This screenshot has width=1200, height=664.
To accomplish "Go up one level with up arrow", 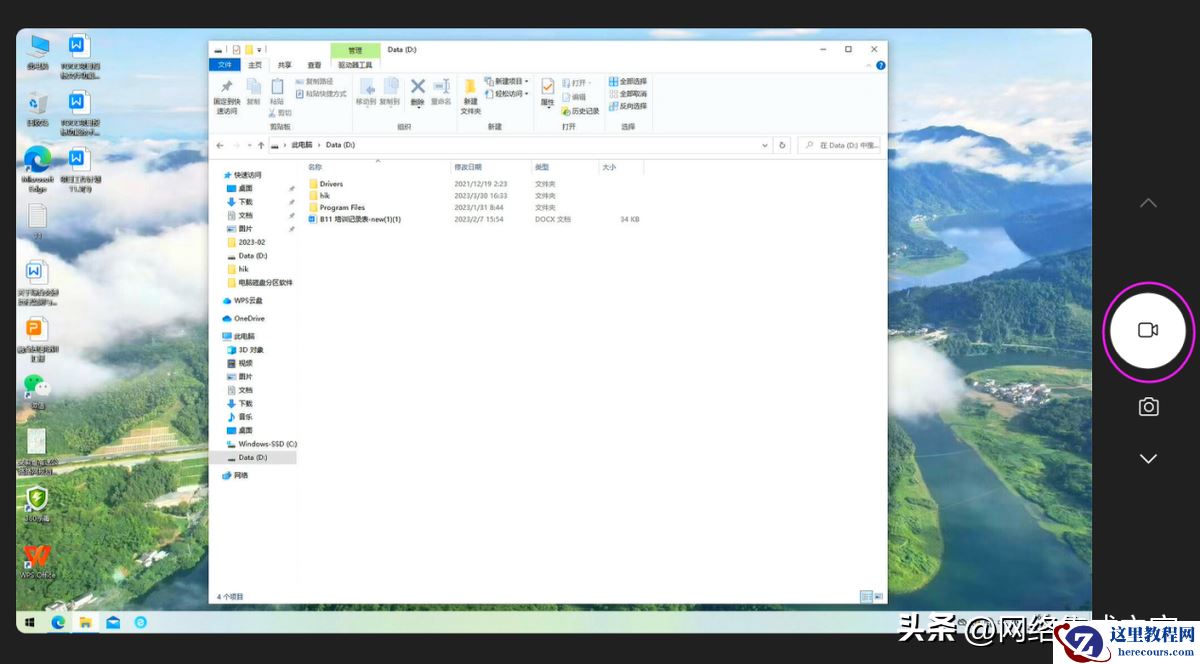I will click(x=261, y=145).
